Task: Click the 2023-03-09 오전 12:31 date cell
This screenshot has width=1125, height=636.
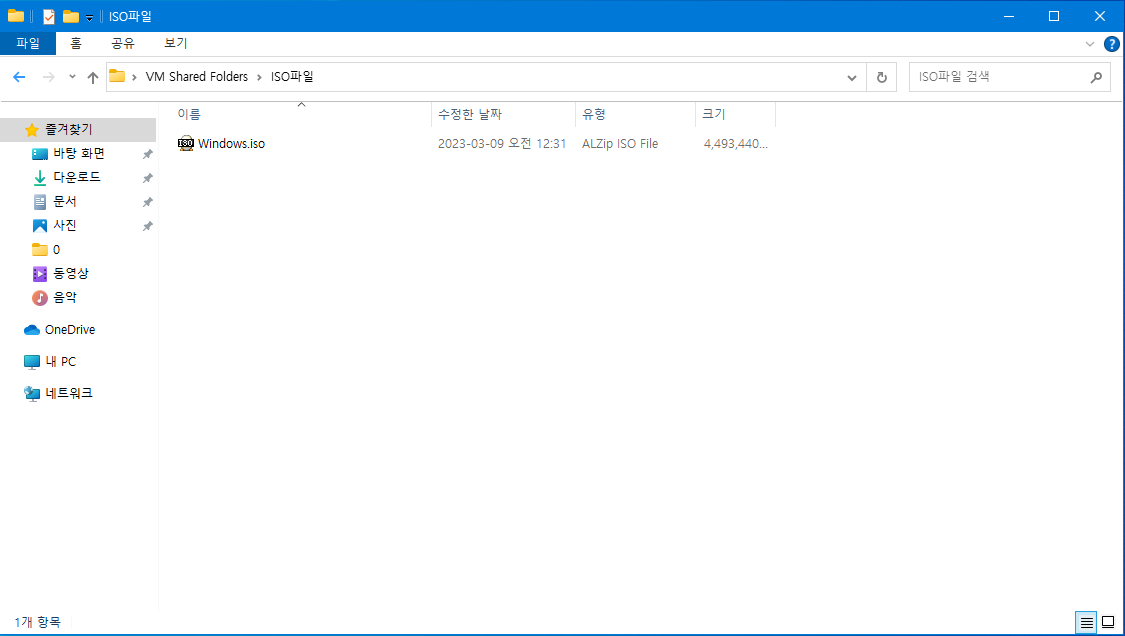Action: click(x=502, y=144)
